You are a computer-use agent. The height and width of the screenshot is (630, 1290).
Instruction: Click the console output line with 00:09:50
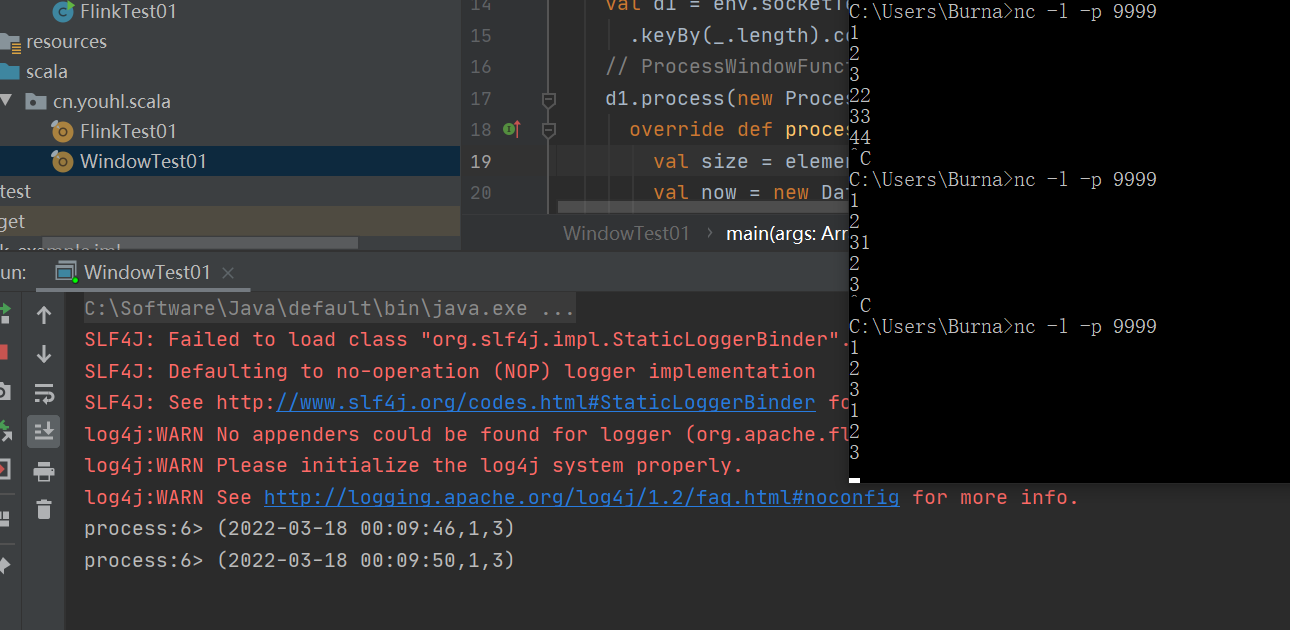(x=299, y=560)
